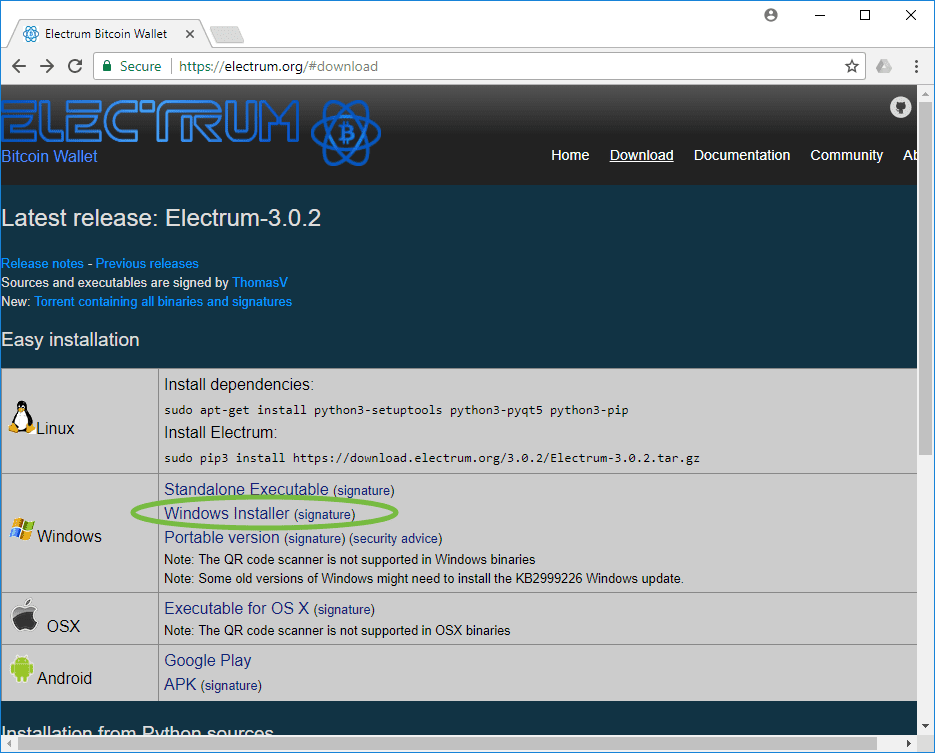Click the KB2999226 Windows update note
This screenshot has width=935, height=753.
pos(424,578)
